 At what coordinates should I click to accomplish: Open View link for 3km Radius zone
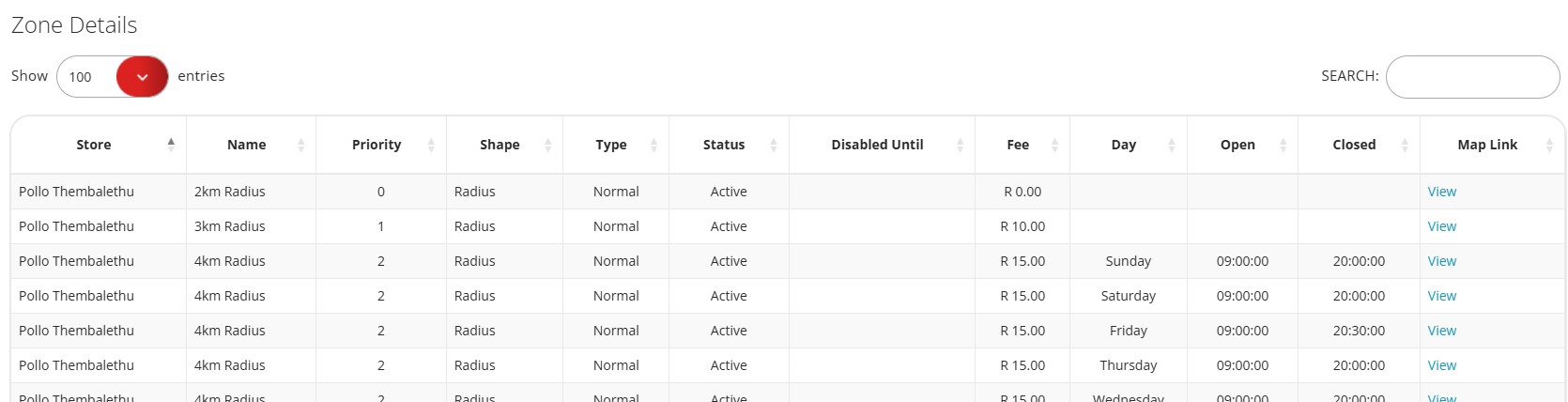[1442, 226]
